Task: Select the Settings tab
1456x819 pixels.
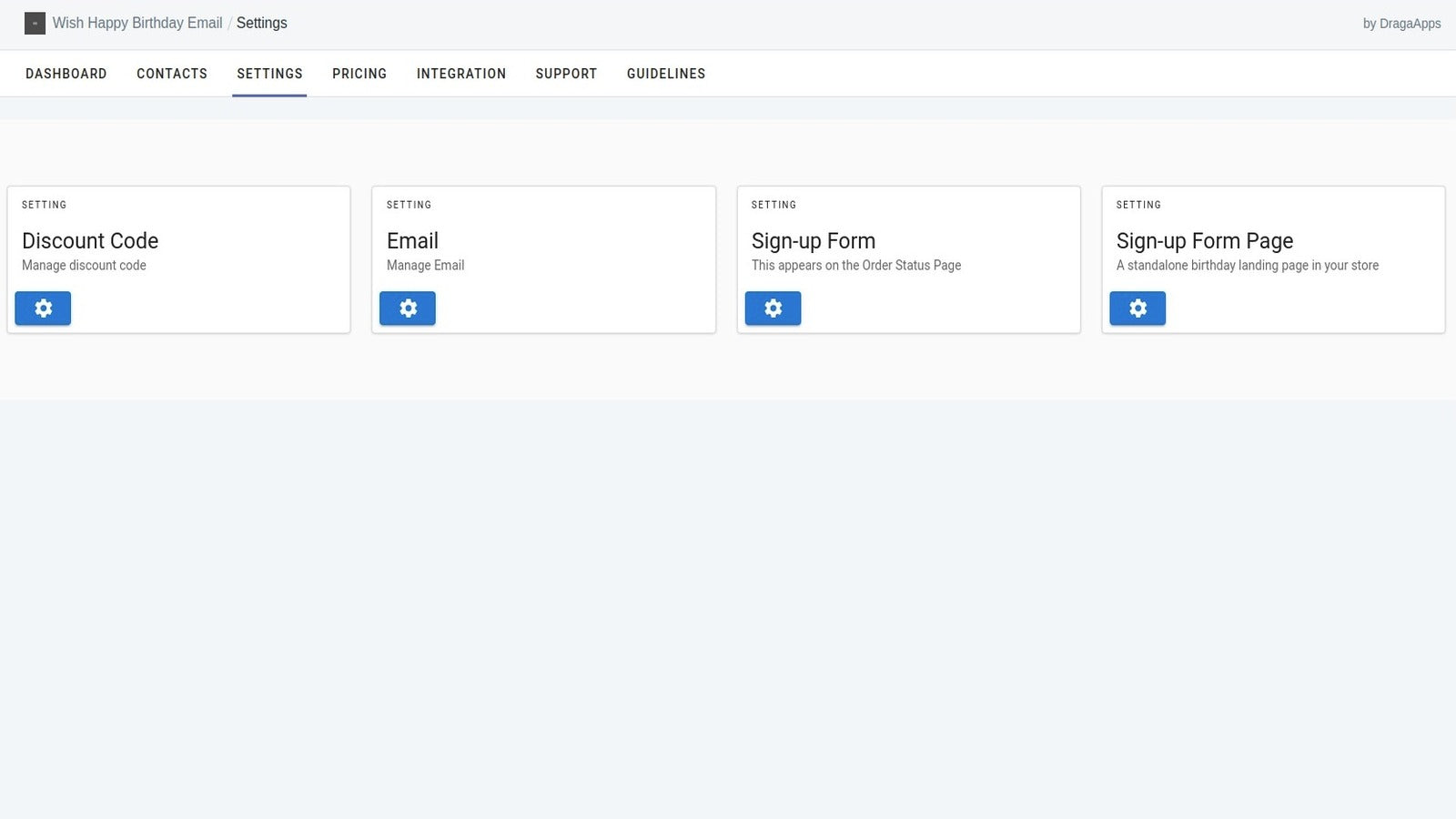Action: point(269,74)
